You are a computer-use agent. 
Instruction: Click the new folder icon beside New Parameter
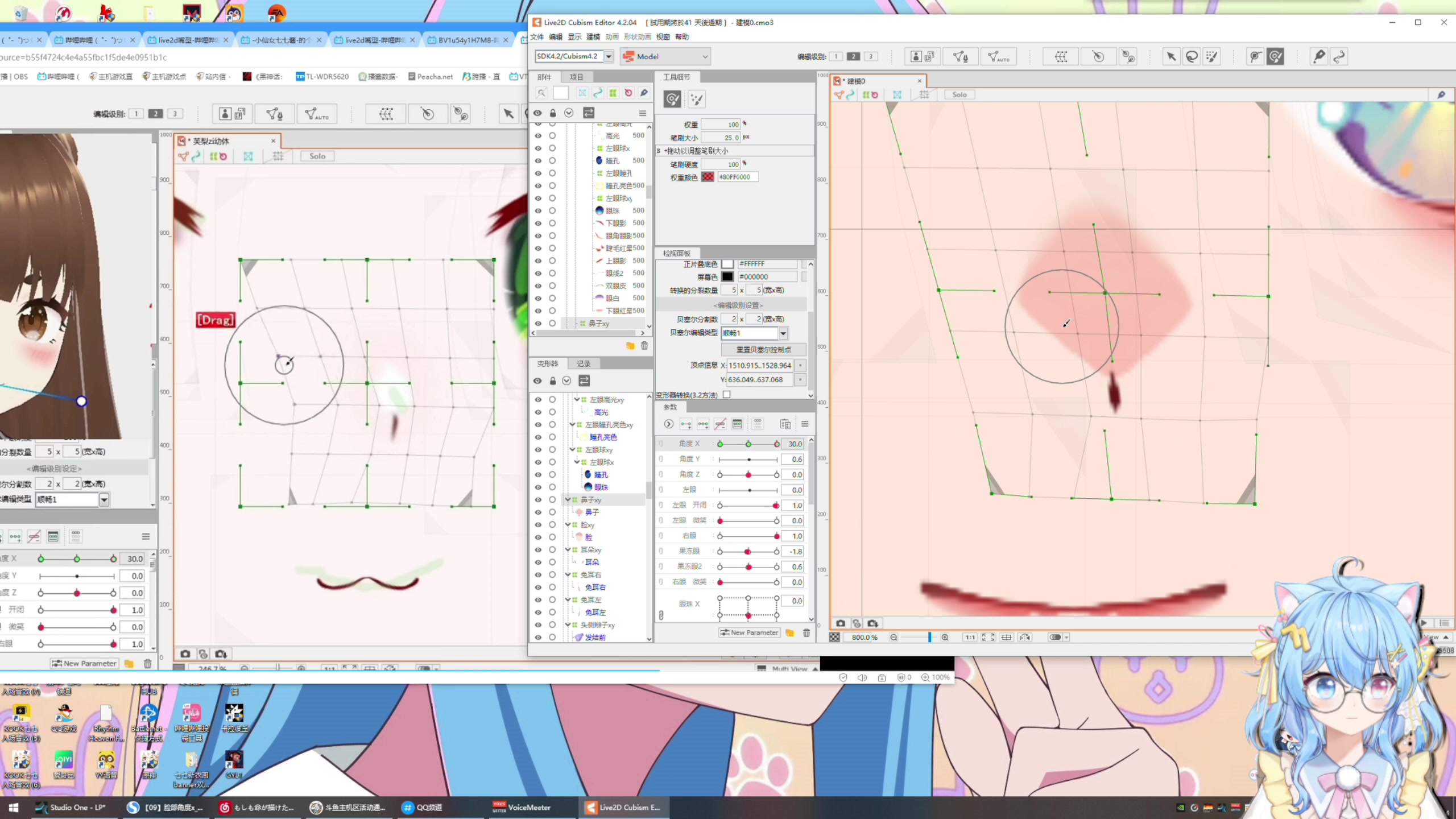(789, 632)
